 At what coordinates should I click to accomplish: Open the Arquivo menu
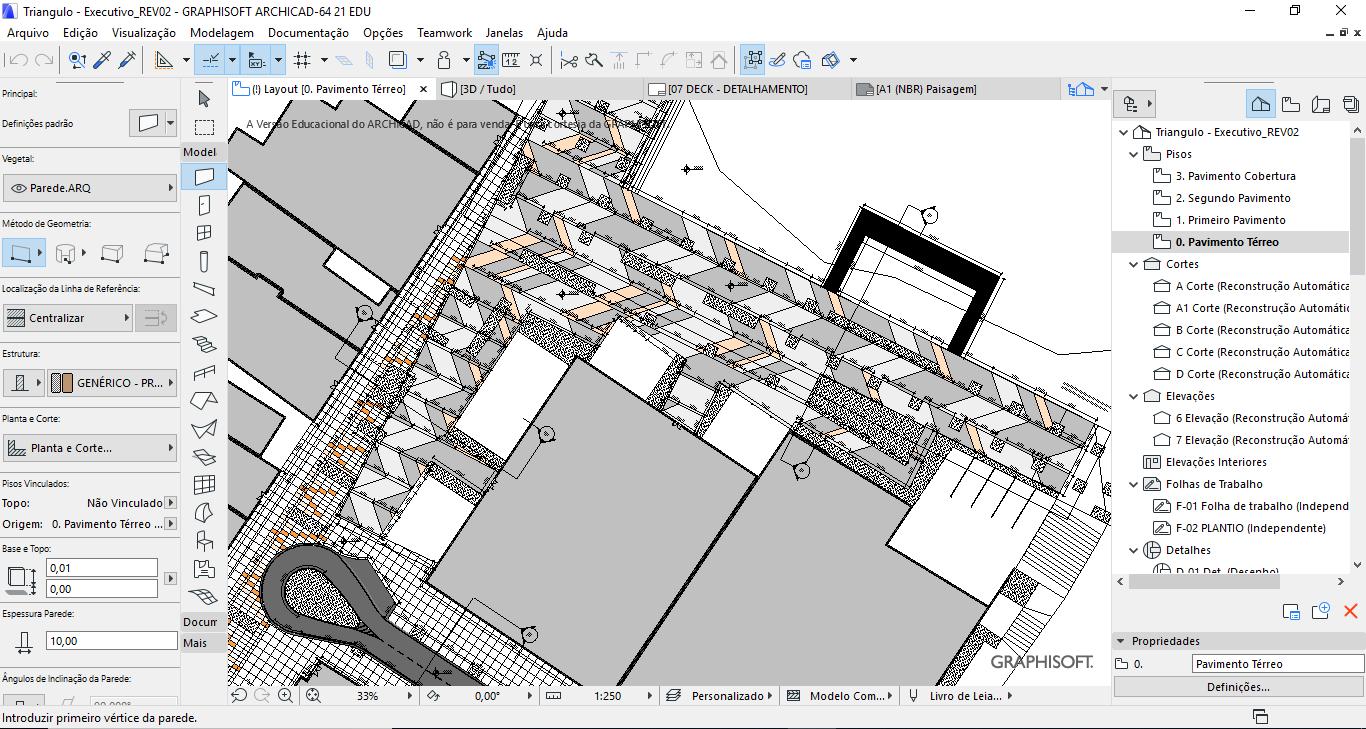28,33
